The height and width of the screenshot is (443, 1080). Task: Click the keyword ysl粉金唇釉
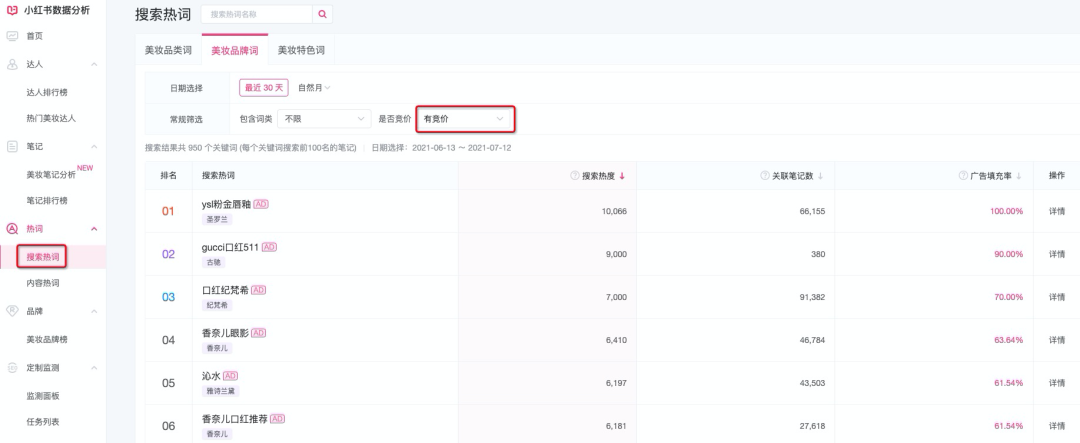point(227,204)
